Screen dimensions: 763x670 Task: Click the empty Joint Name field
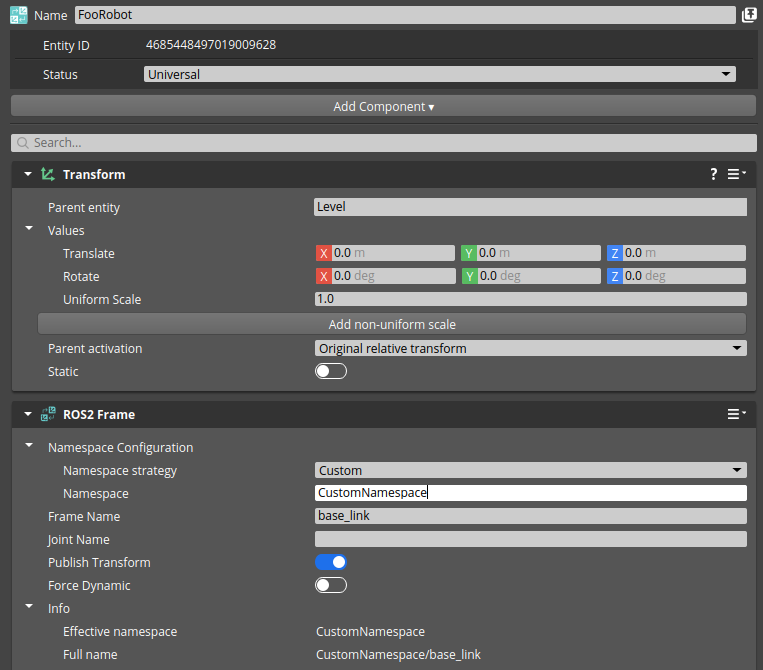(x=530, y=539)
